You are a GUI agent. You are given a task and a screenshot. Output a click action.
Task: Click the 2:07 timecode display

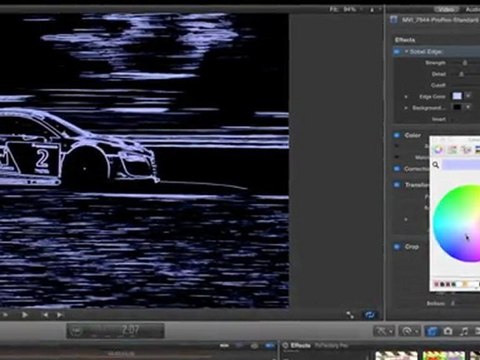coord(130,330)
